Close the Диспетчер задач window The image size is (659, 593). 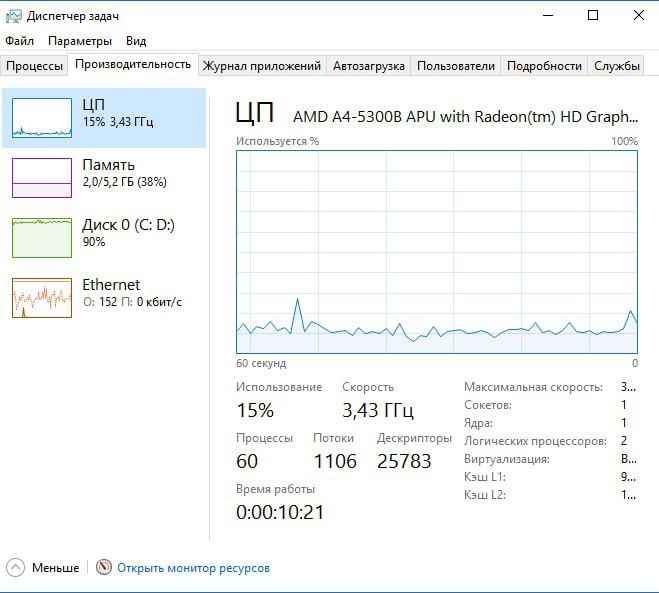(638, 16)
